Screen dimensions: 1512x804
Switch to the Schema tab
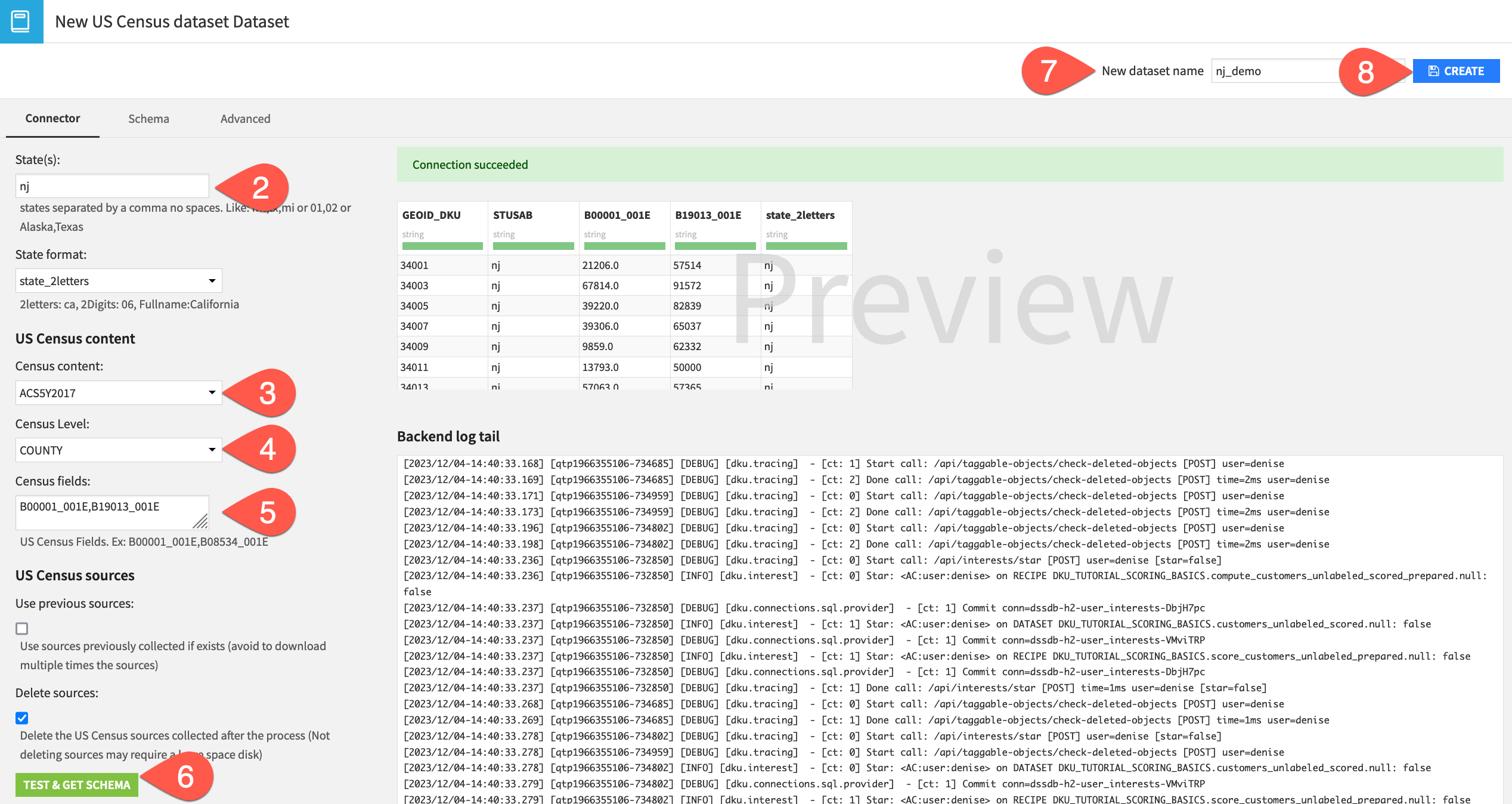tap(148, 118)
